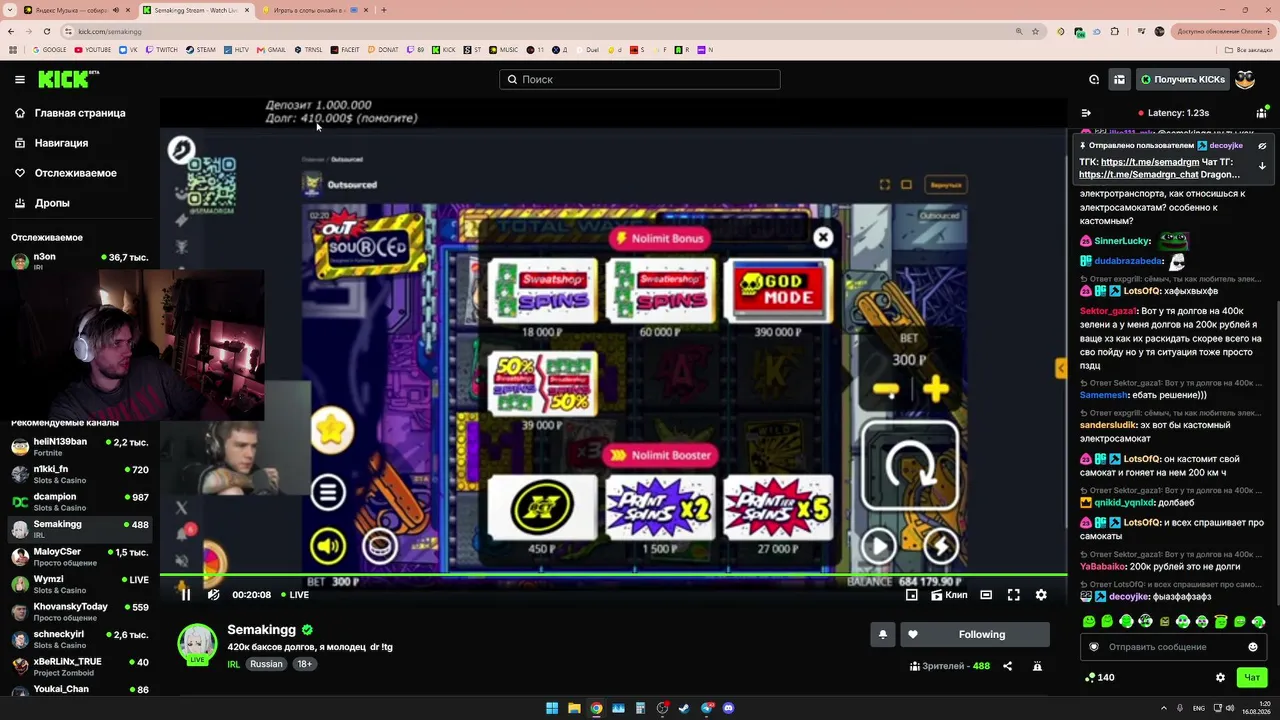Open Discord from the taskbar
Viewport: 1280px width, 720px height.
(728, 708)
